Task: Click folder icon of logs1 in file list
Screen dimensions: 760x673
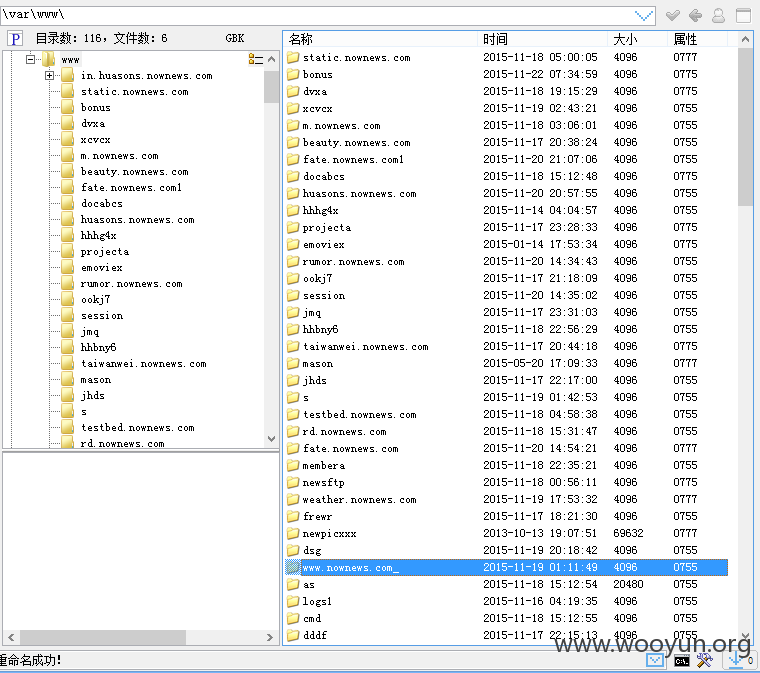Action: click(x=293, y=601)
